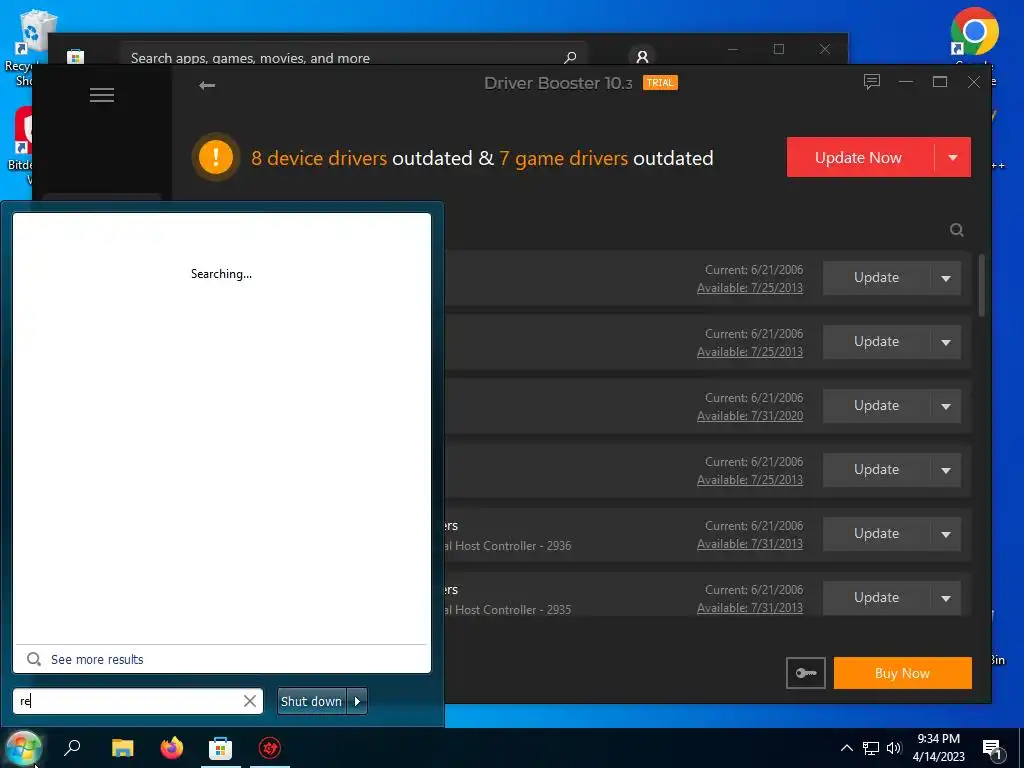1024x768 pixels.
Task: Open the Driver Booster hamburger menu
Action: pos(102,95)
